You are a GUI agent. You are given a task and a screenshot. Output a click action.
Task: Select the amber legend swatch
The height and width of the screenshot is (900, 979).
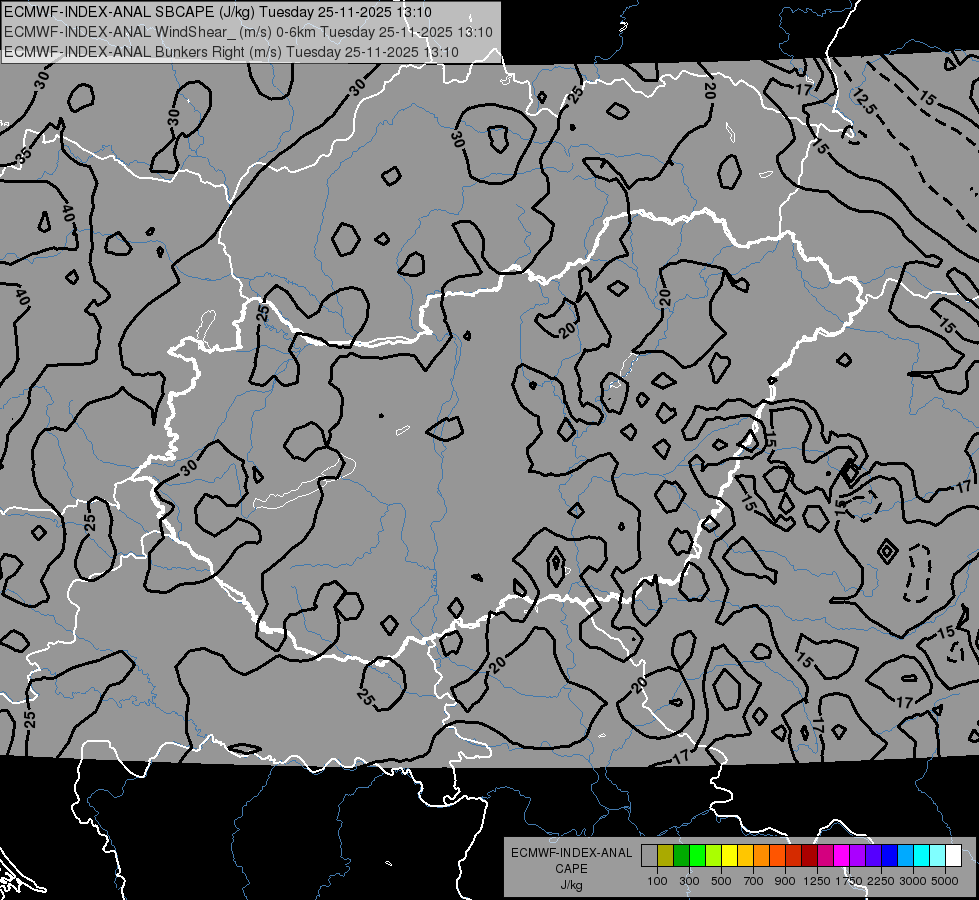745,856
